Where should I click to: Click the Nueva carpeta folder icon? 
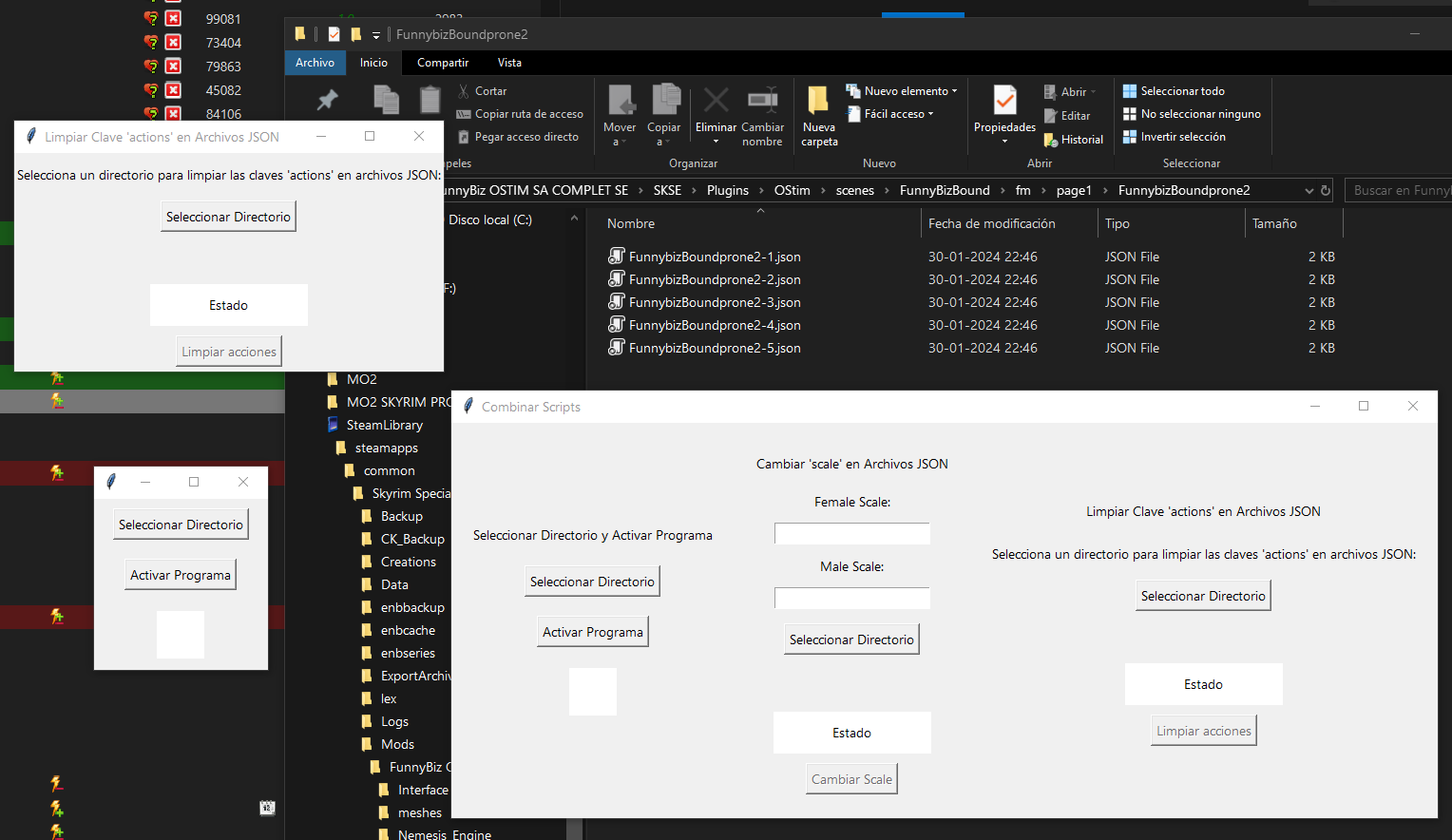point(817,100)
